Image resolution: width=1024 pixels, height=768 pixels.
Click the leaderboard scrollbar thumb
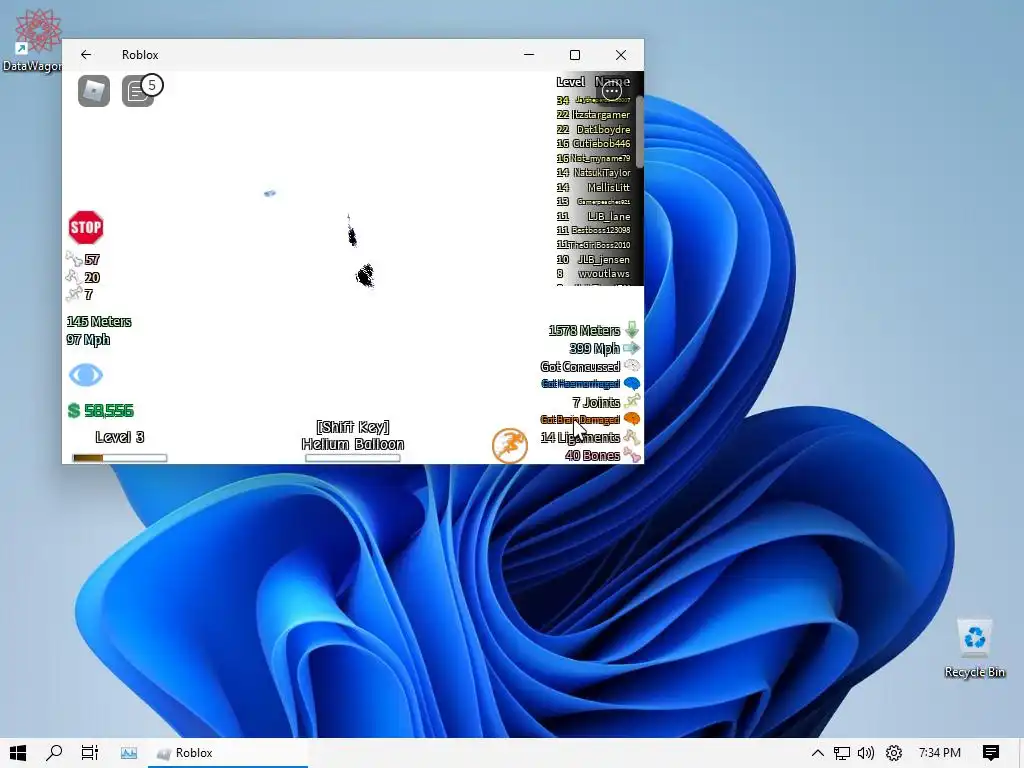point(639,132)
